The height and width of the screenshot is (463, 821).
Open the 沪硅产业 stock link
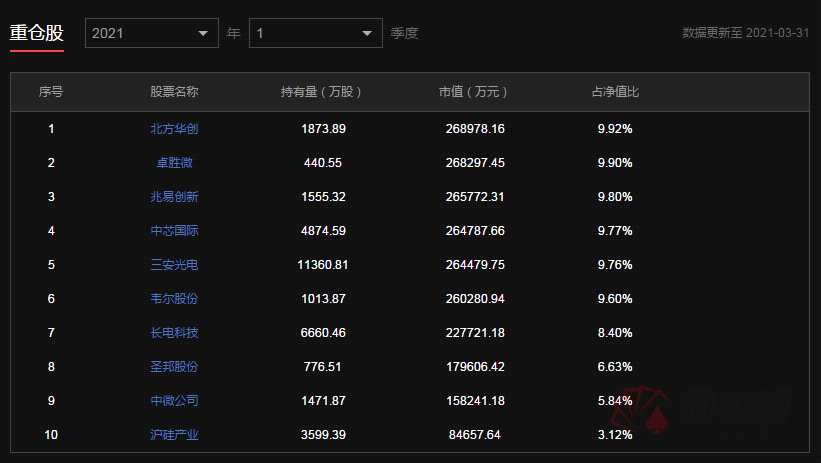(174, 435)
